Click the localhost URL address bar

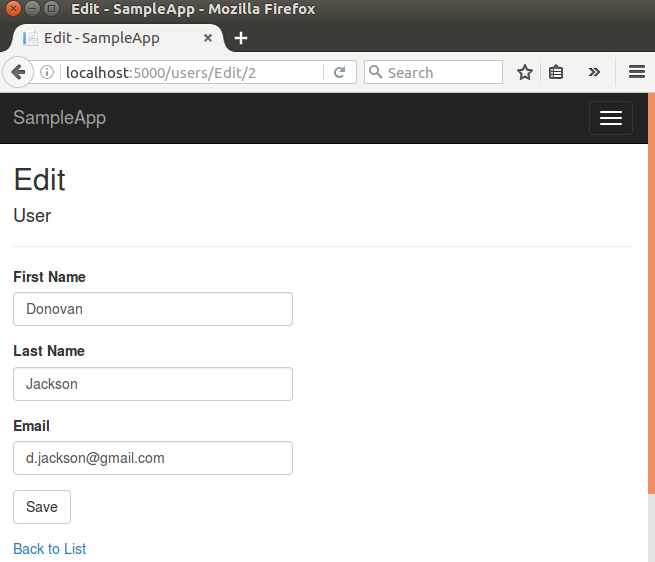pos(190,72)
